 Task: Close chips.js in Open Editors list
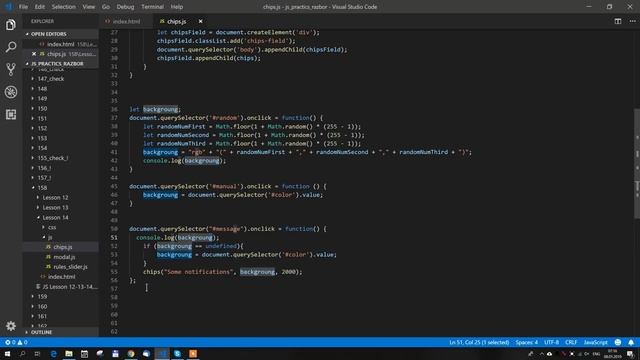point(34,54)
